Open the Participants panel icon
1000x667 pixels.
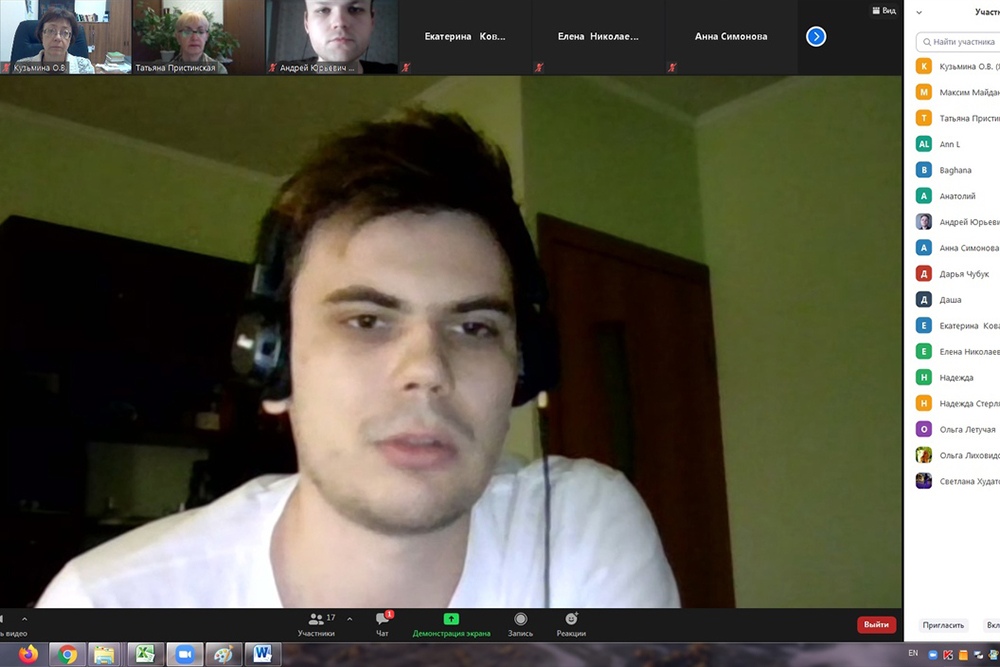pyautogui.click(x=316, y=620)
